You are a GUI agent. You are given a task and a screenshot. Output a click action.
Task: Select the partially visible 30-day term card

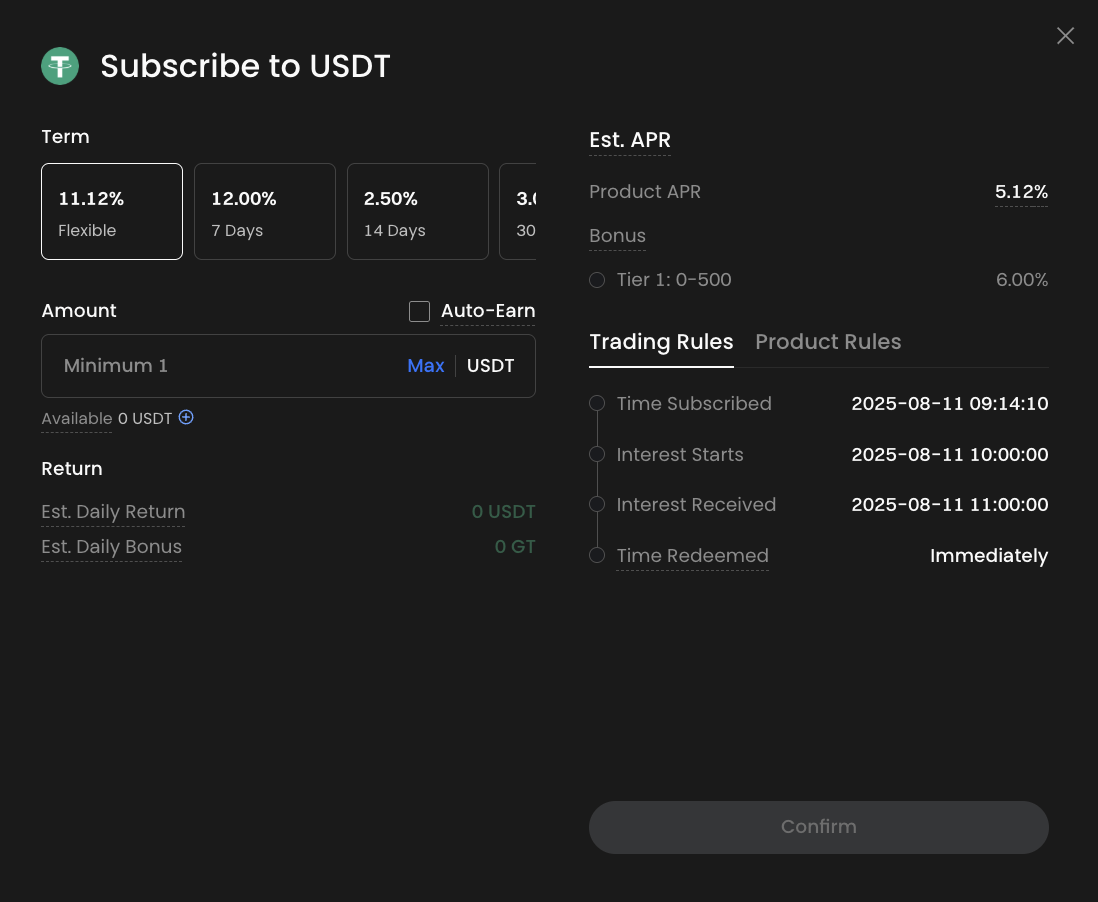518,211
